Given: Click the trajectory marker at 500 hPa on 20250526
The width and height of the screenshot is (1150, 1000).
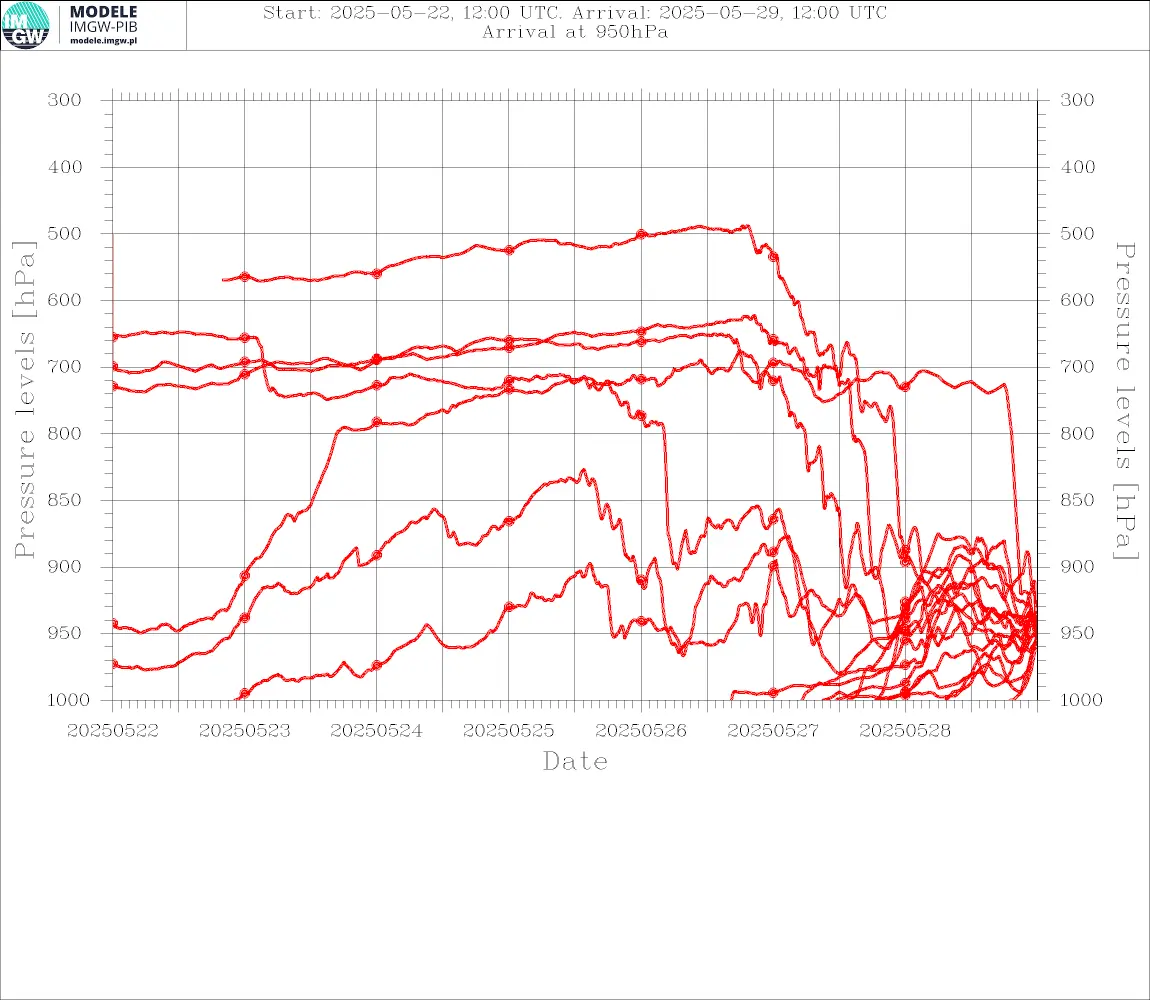Looking at the screenshot, I should click(641, 234).
